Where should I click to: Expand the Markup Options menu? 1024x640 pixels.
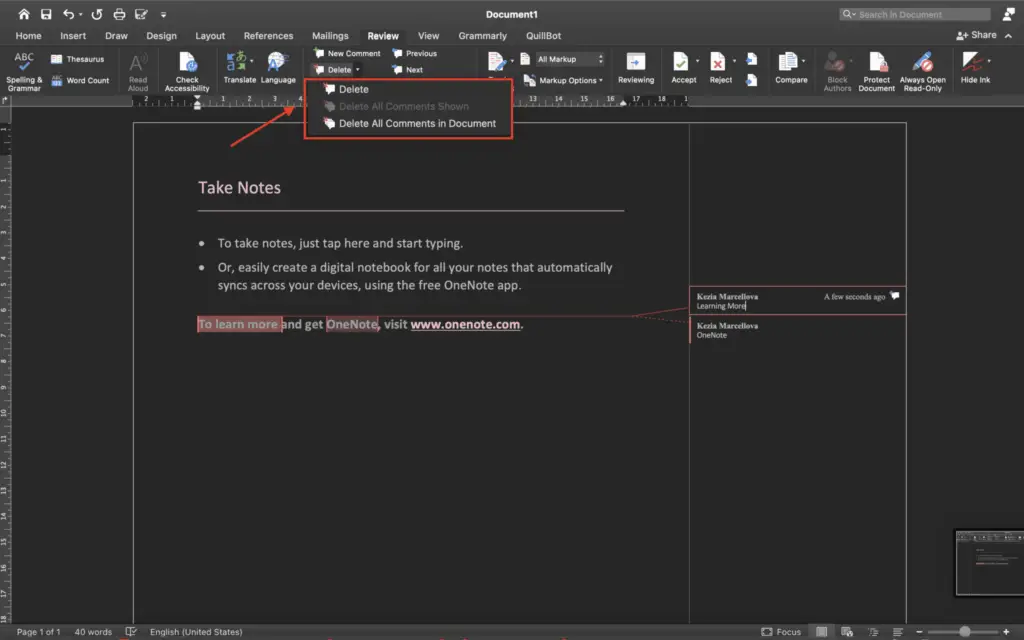coord(567,80)
